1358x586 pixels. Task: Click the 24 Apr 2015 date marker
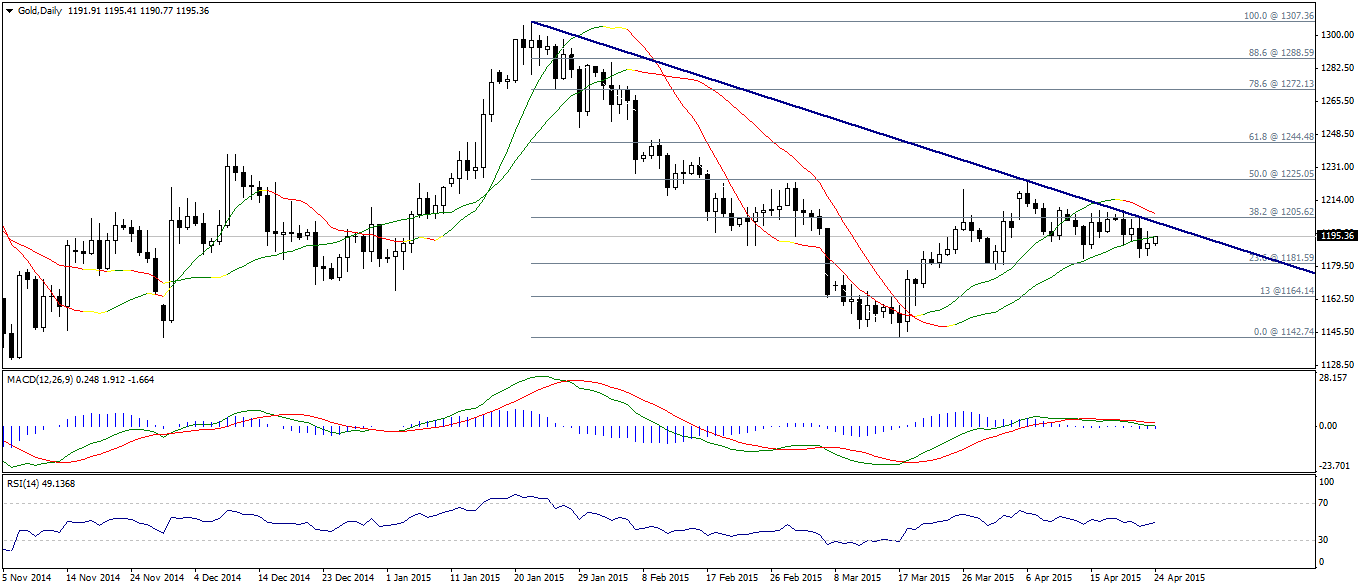[1182, 578]
